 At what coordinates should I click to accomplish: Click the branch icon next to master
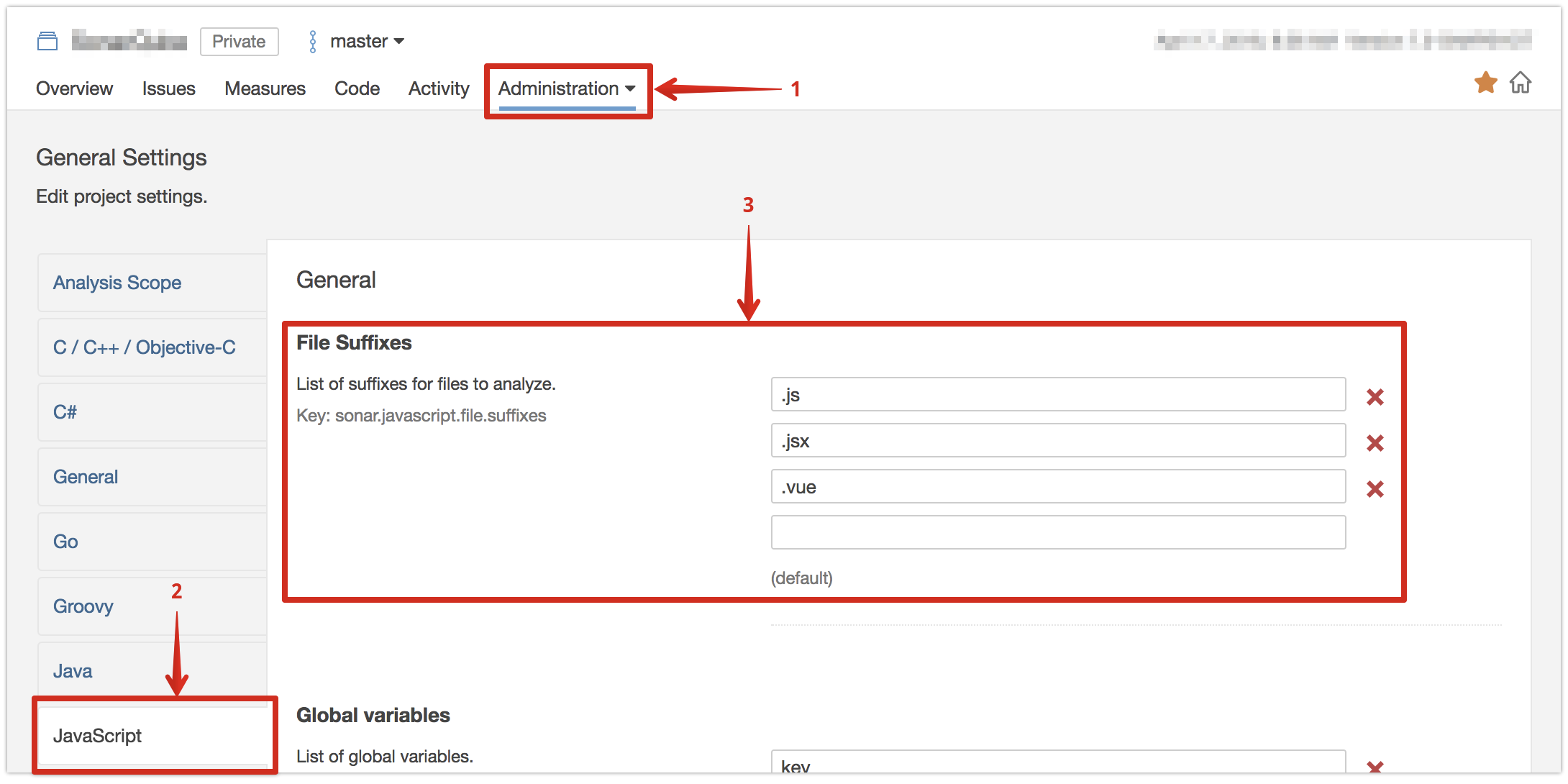(313, 42)
